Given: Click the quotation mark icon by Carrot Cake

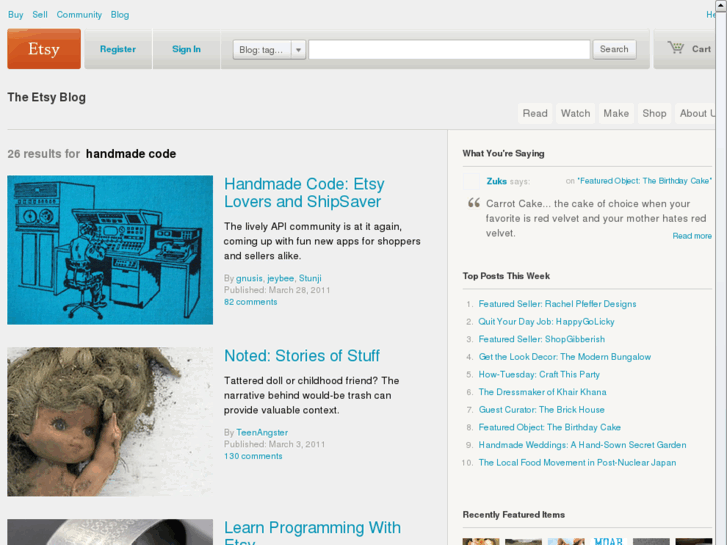Looking at the screenshot, I should click(473, 203).
